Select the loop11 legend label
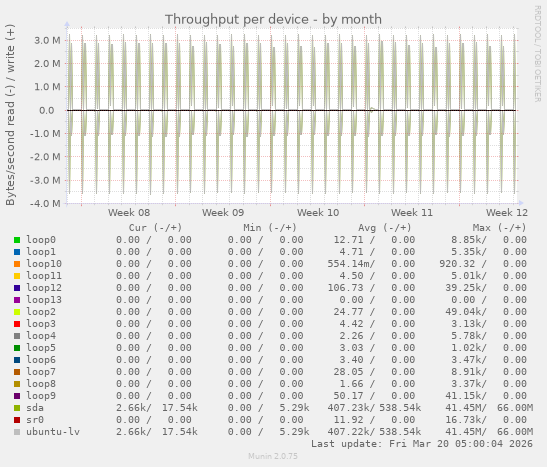The width and height of the screenshot is (547, 467). (x=44, y=276)
